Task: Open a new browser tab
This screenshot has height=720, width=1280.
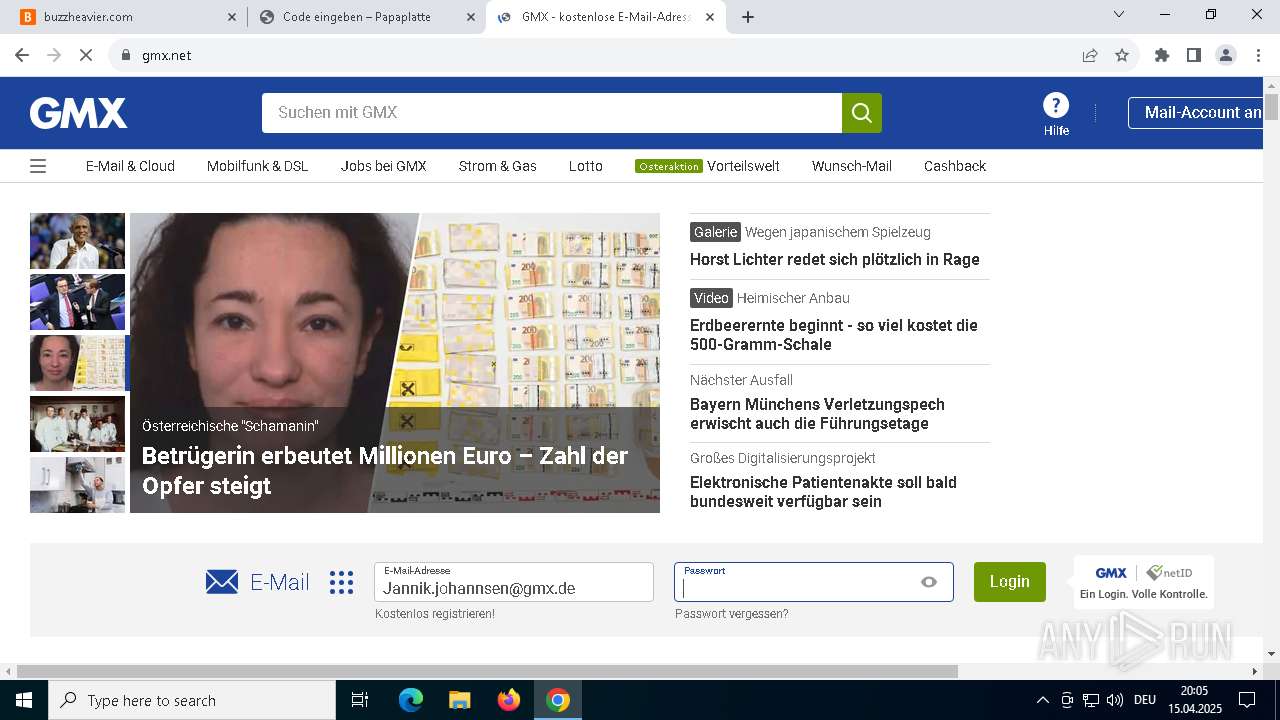Action: [x=748, y=17]
